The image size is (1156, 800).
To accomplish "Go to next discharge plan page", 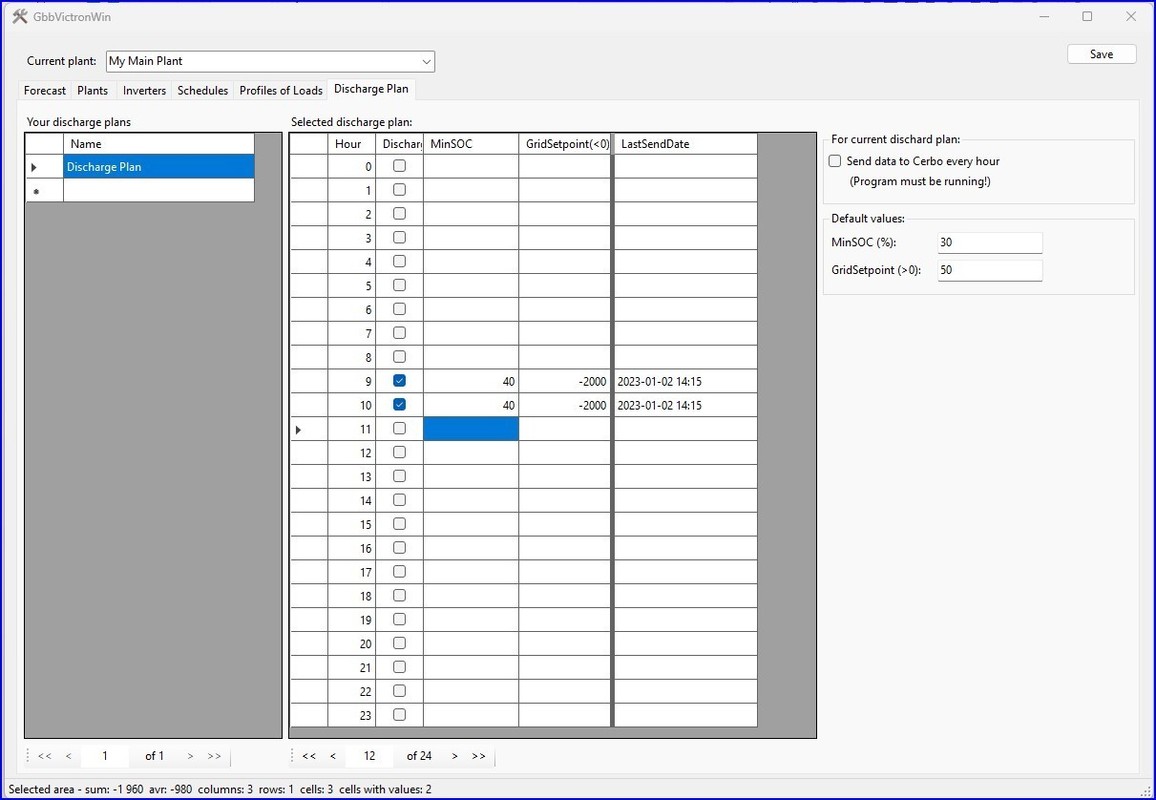I will tap(190, 756).
